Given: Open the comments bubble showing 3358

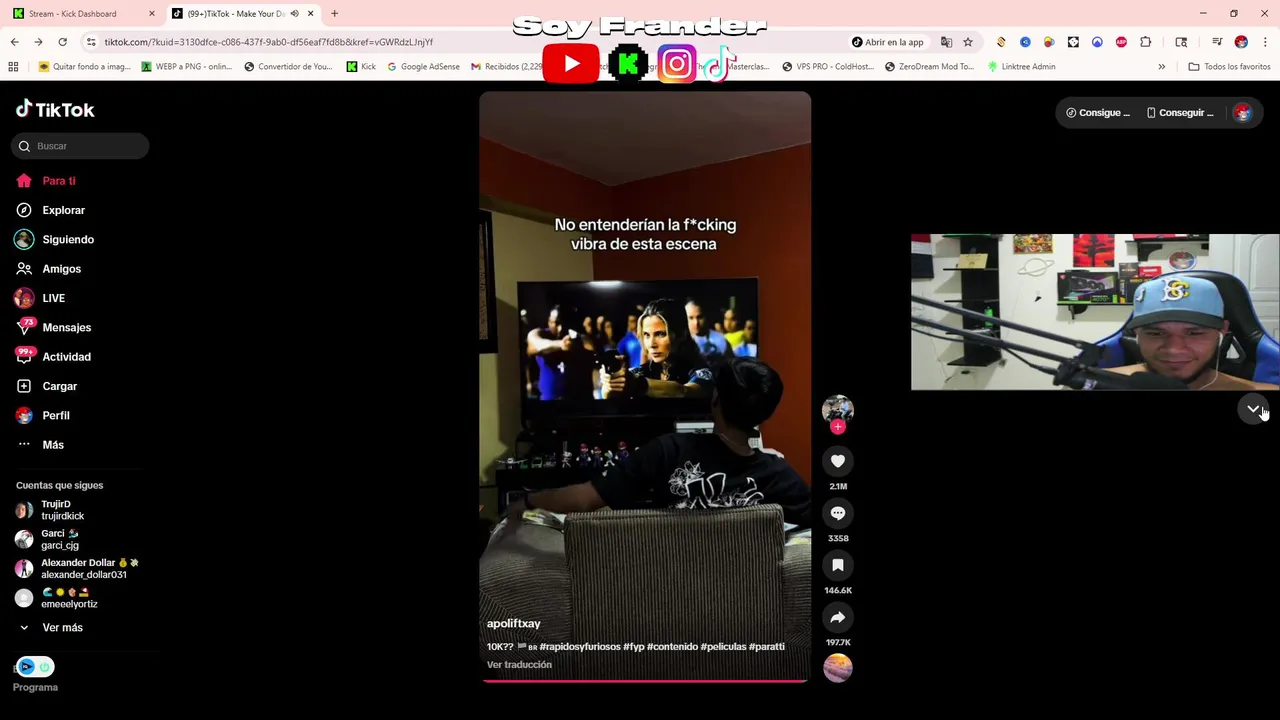Looking at the screenshot, I should (838, 513).
